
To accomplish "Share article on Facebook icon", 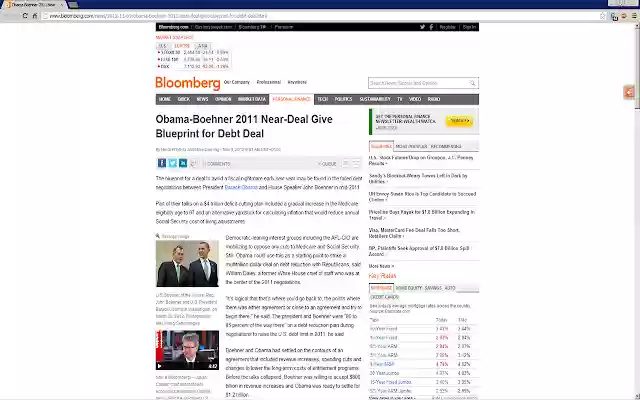I will point(162,163).
